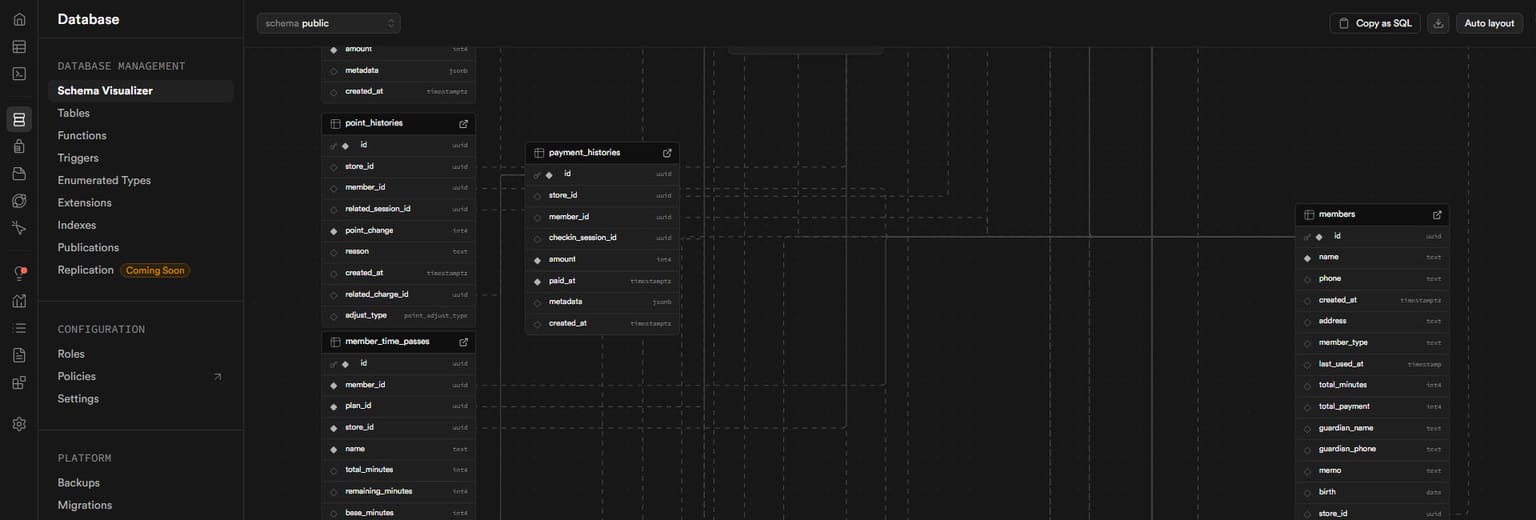Open the Advisors lightbulb icon
1536x520 pixels.
coord(19,274)
